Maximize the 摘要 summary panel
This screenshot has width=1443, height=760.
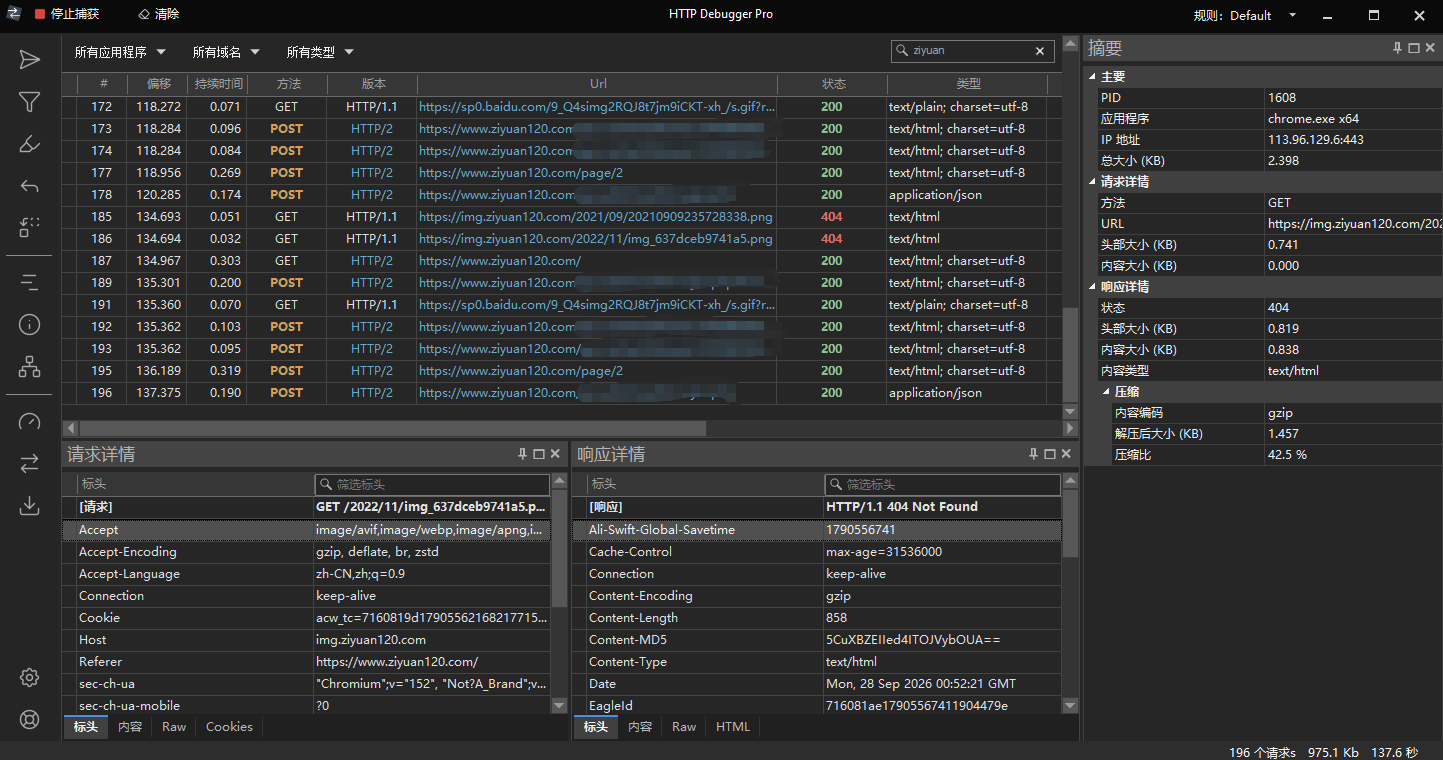pos(1414,48)
